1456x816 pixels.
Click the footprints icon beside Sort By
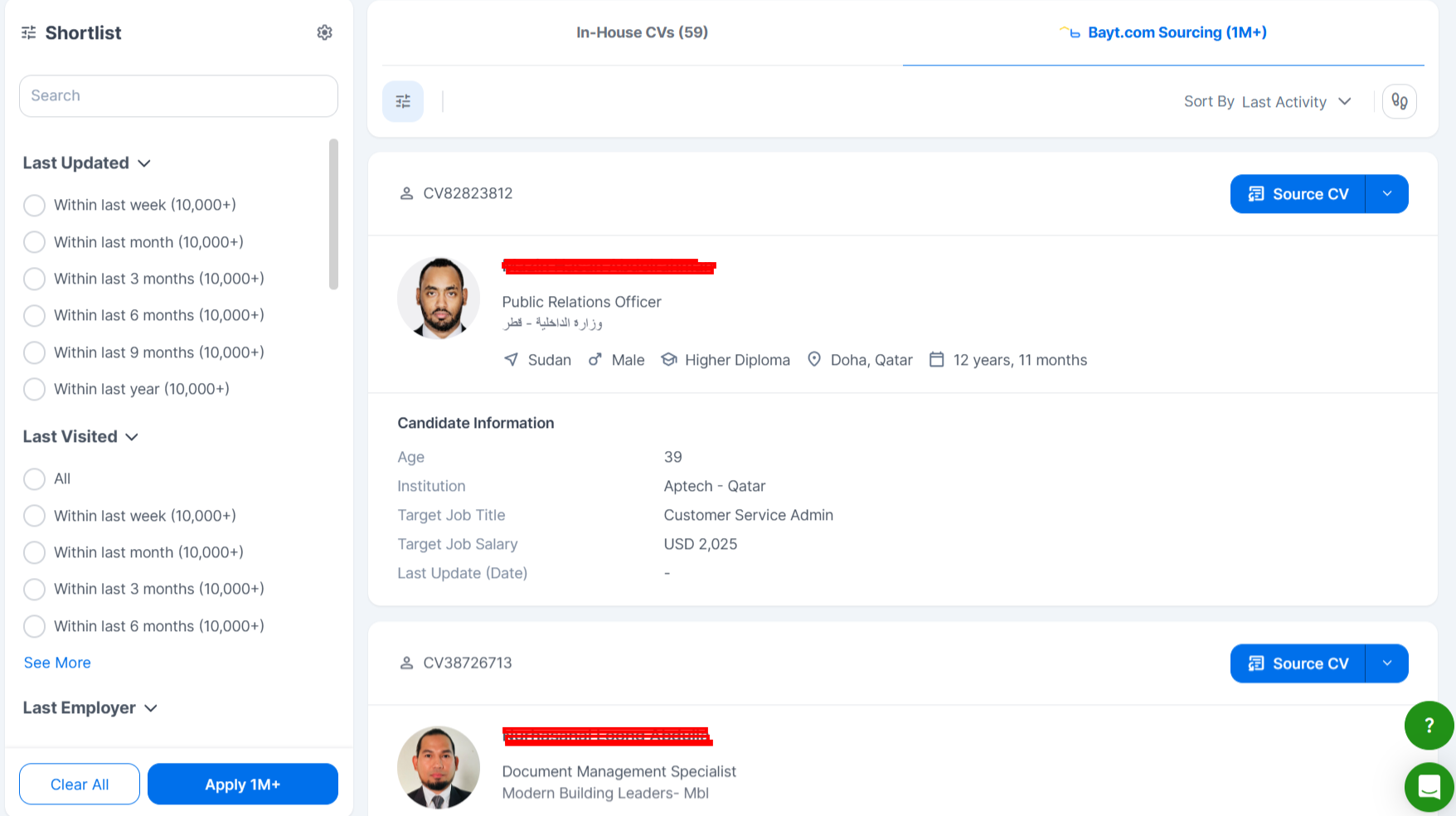1400,101
